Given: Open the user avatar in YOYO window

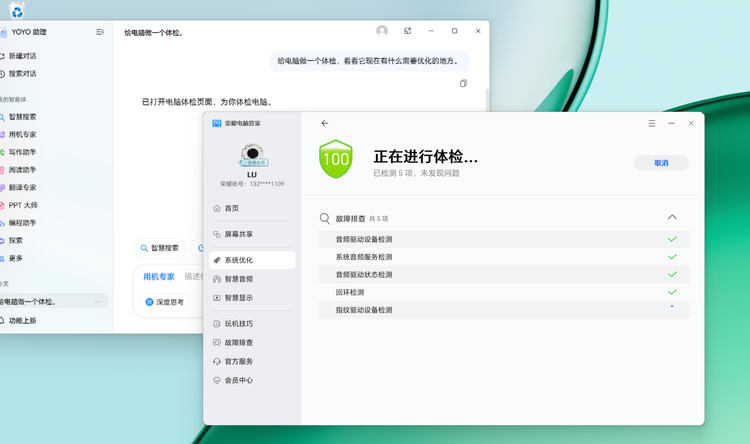Looking at the screenshot, I should coord(382,31).
